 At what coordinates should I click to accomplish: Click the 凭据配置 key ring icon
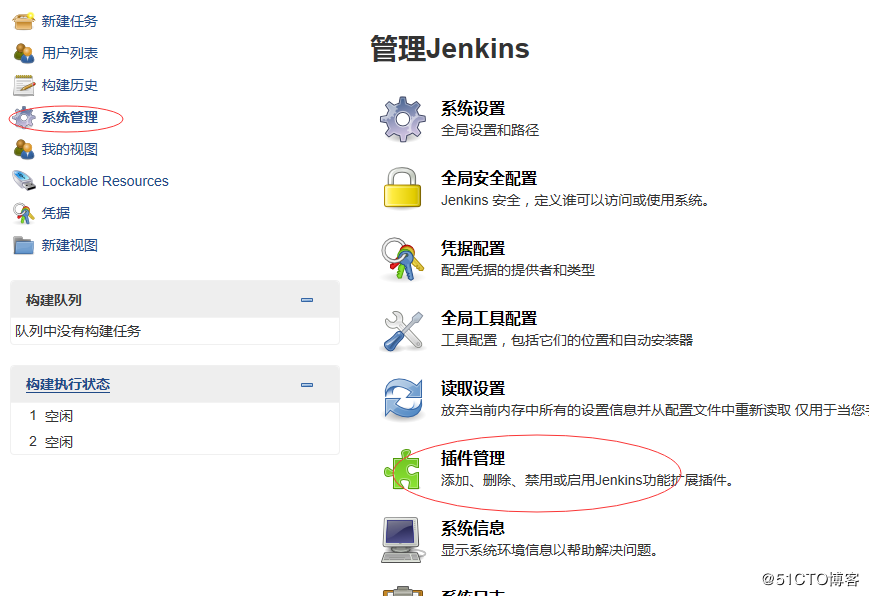(x=403, y=259)
